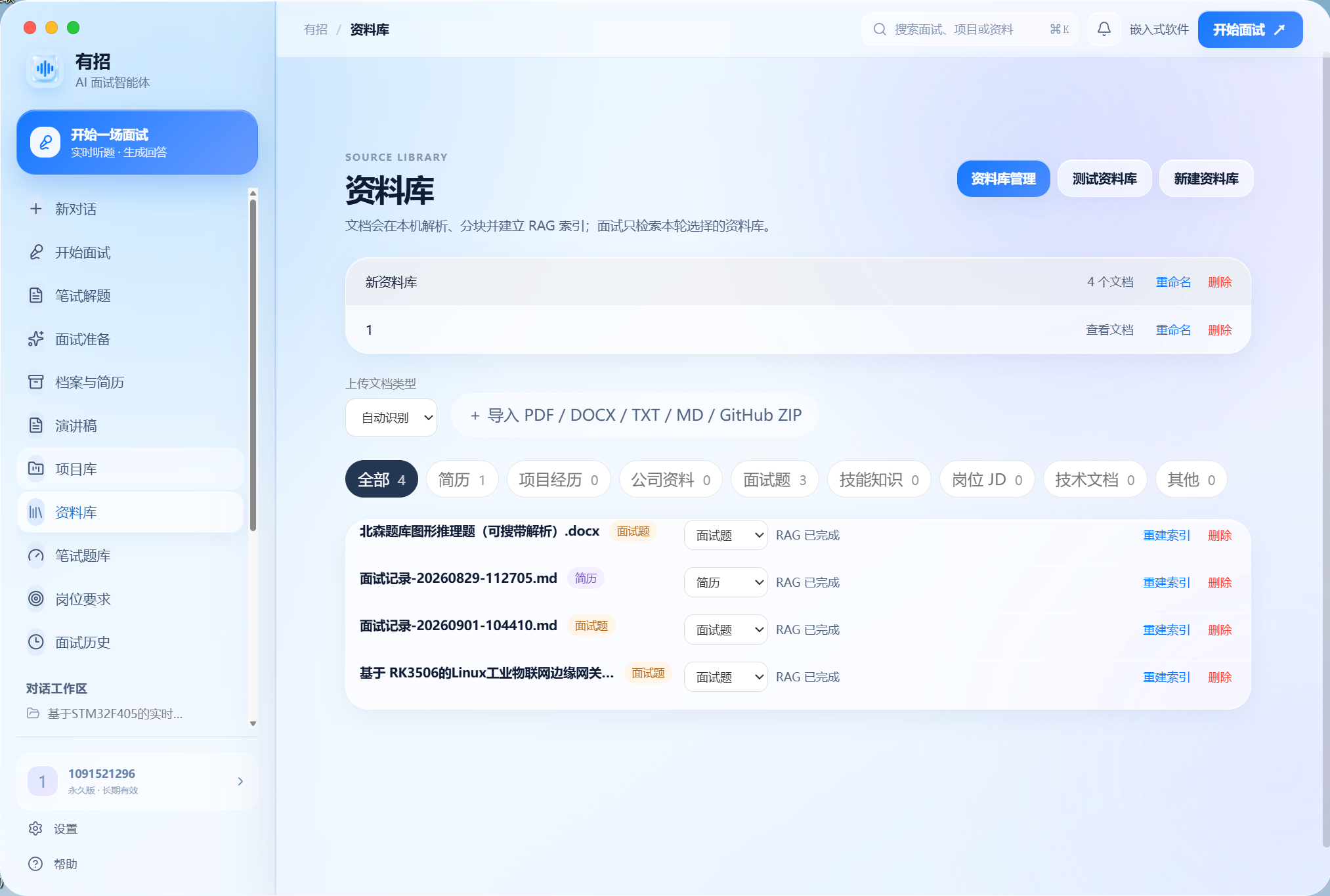Open 基于STM32F405的实时... workspace item
Screen dimensions: 1330x896
tap(105, 714)
